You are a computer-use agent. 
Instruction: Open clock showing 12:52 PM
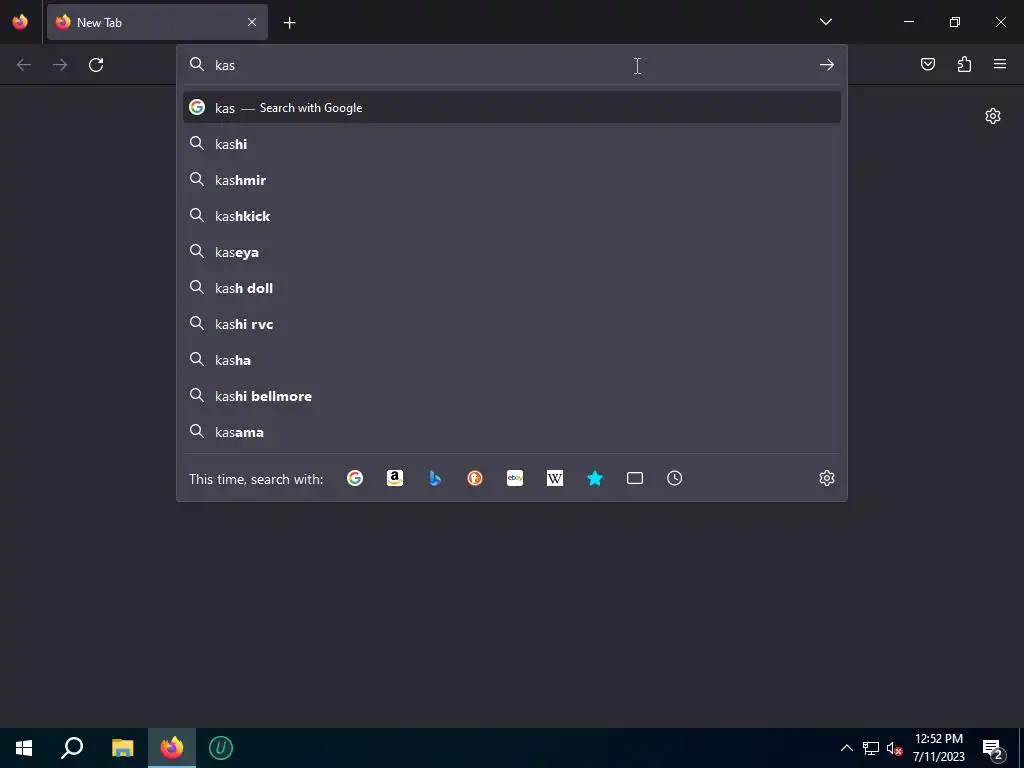[x=938, y=748]
